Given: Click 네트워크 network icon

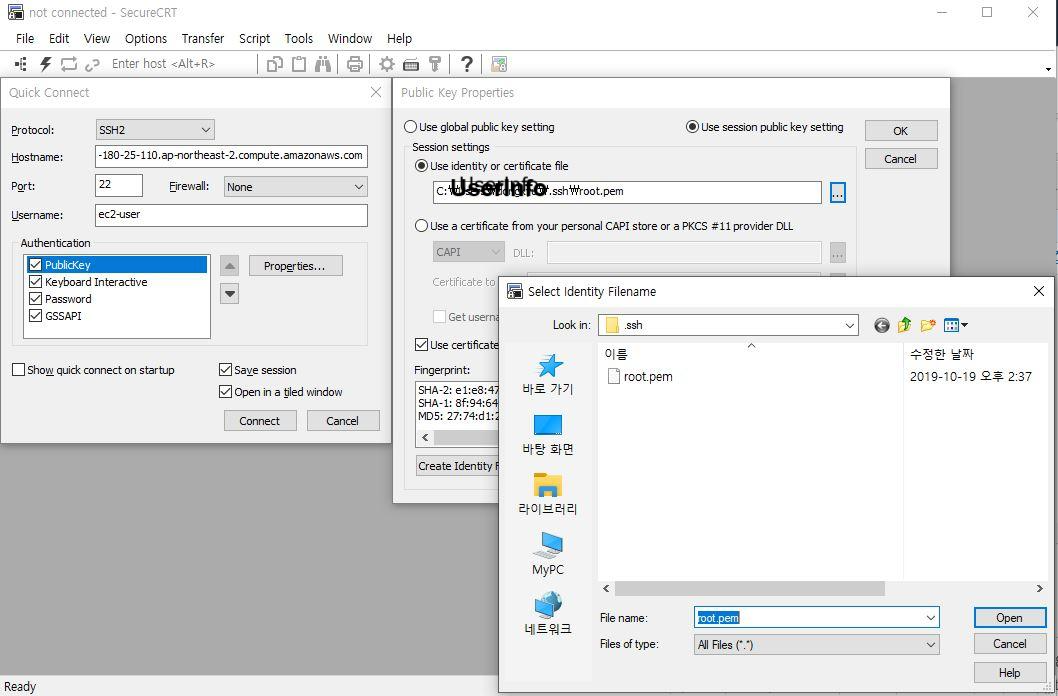Looking at the screenshot, I should [548, 614].
